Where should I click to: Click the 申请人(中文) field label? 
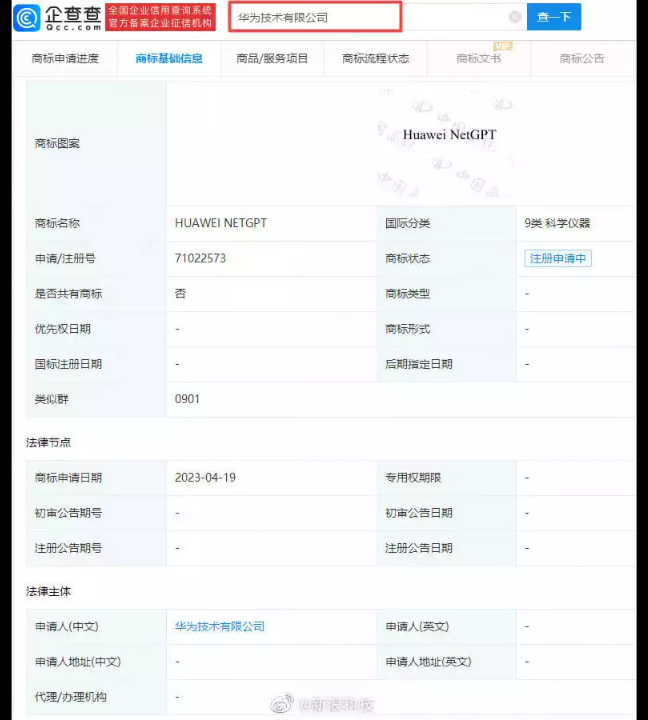tap(67, 626)
